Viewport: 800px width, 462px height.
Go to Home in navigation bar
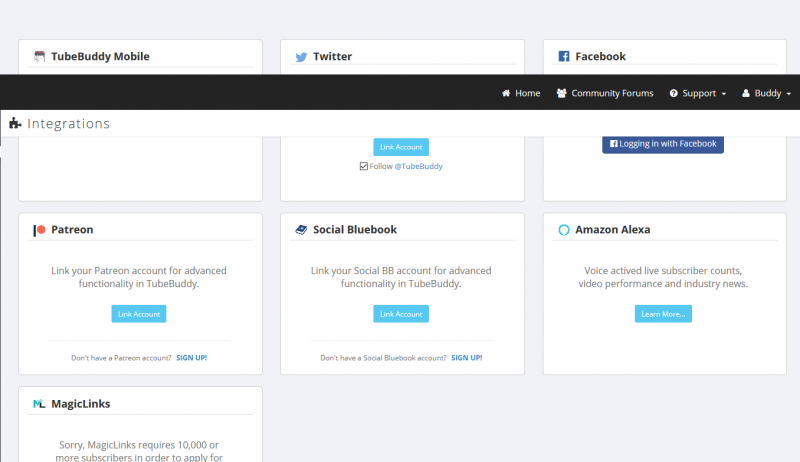[521, 93]
